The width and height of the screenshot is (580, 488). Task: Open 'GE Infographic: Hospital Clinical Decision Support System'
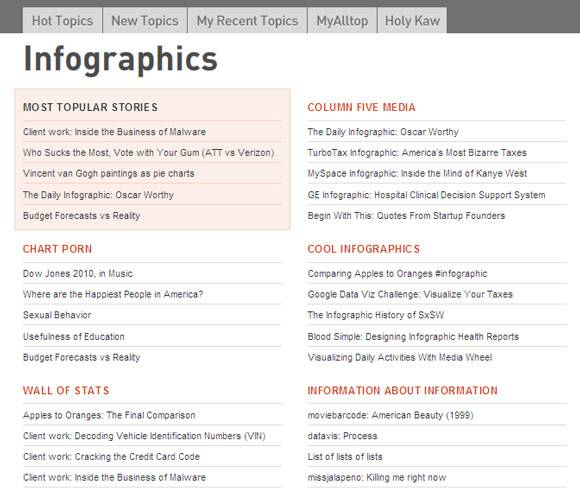426,195
